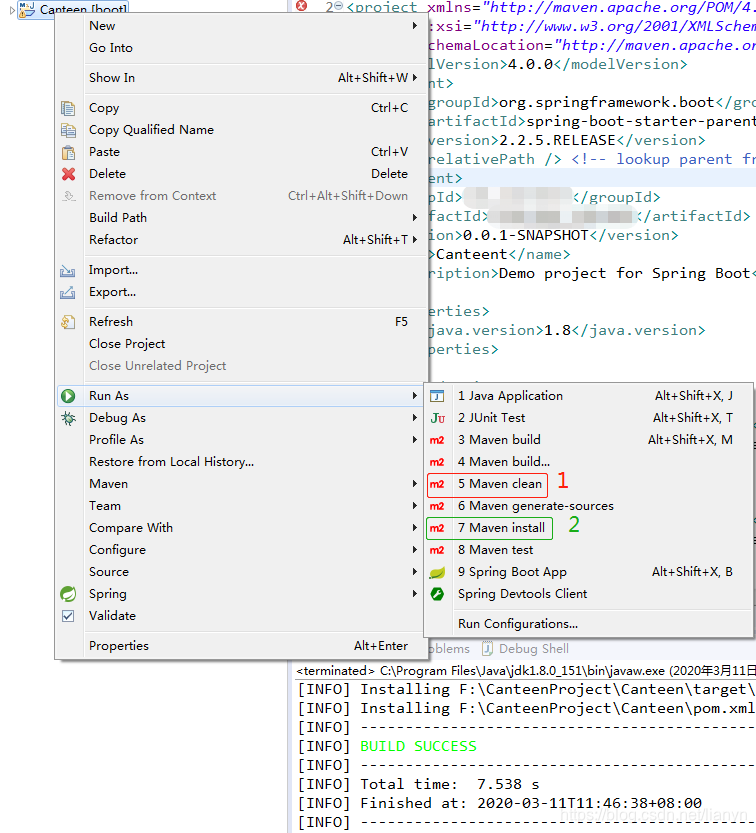Image resolution: width=756 pixels, height=833 pixels.
Task: Click the m2 icon beside Maven test
Action: 437,550
